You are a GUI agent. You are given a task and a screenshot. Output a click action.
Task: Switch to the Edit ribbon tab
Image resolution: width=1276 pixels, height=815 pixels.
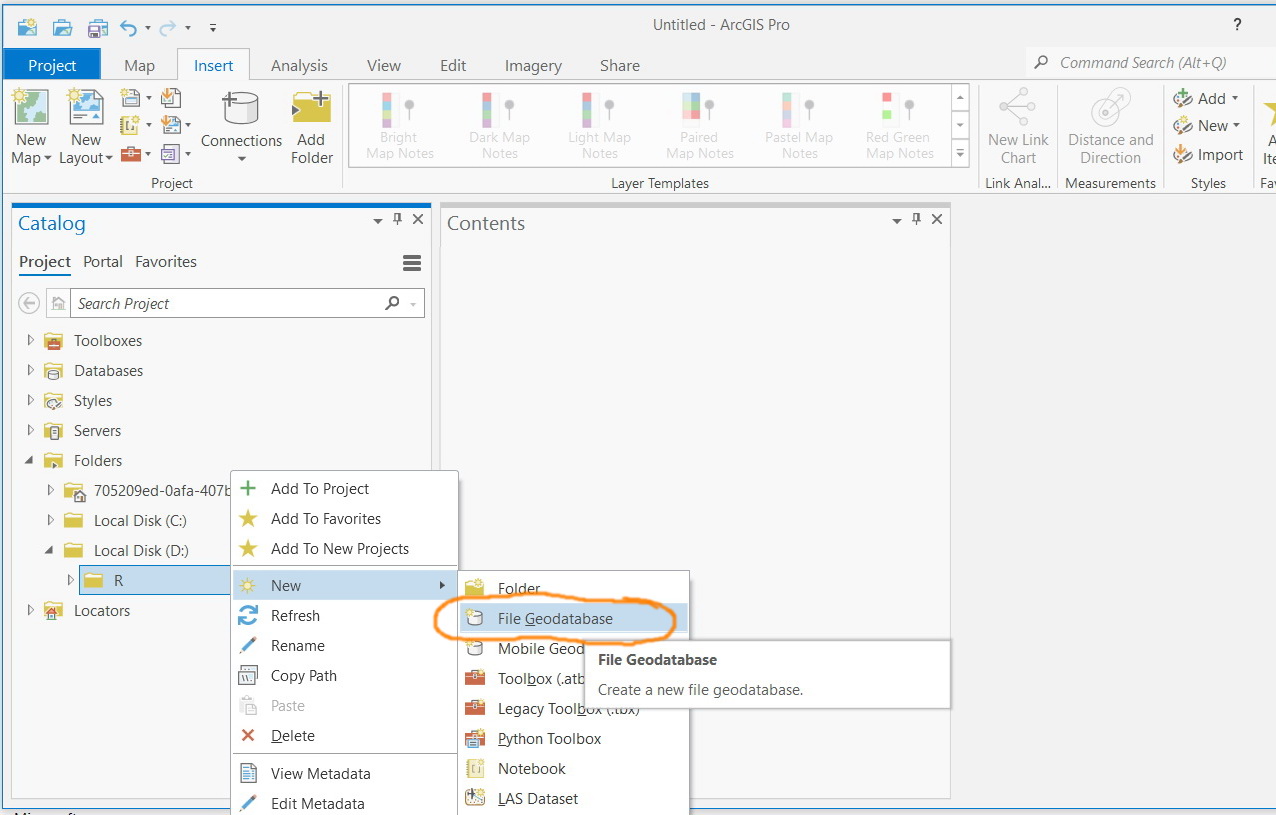click(453, 65)
